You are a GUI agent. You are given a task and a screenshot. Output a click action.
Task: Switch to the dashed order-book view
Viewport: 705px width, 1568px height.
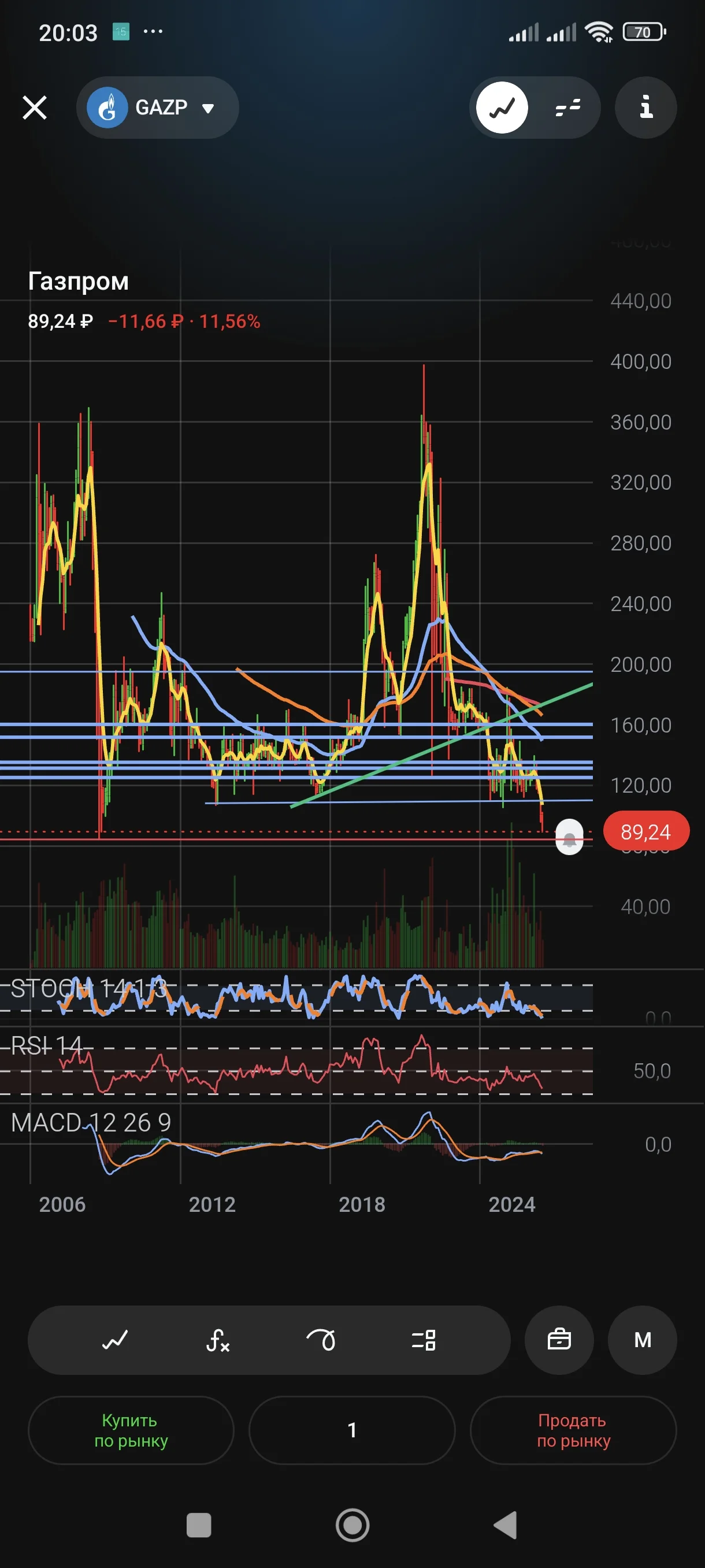tap(567, 108)
